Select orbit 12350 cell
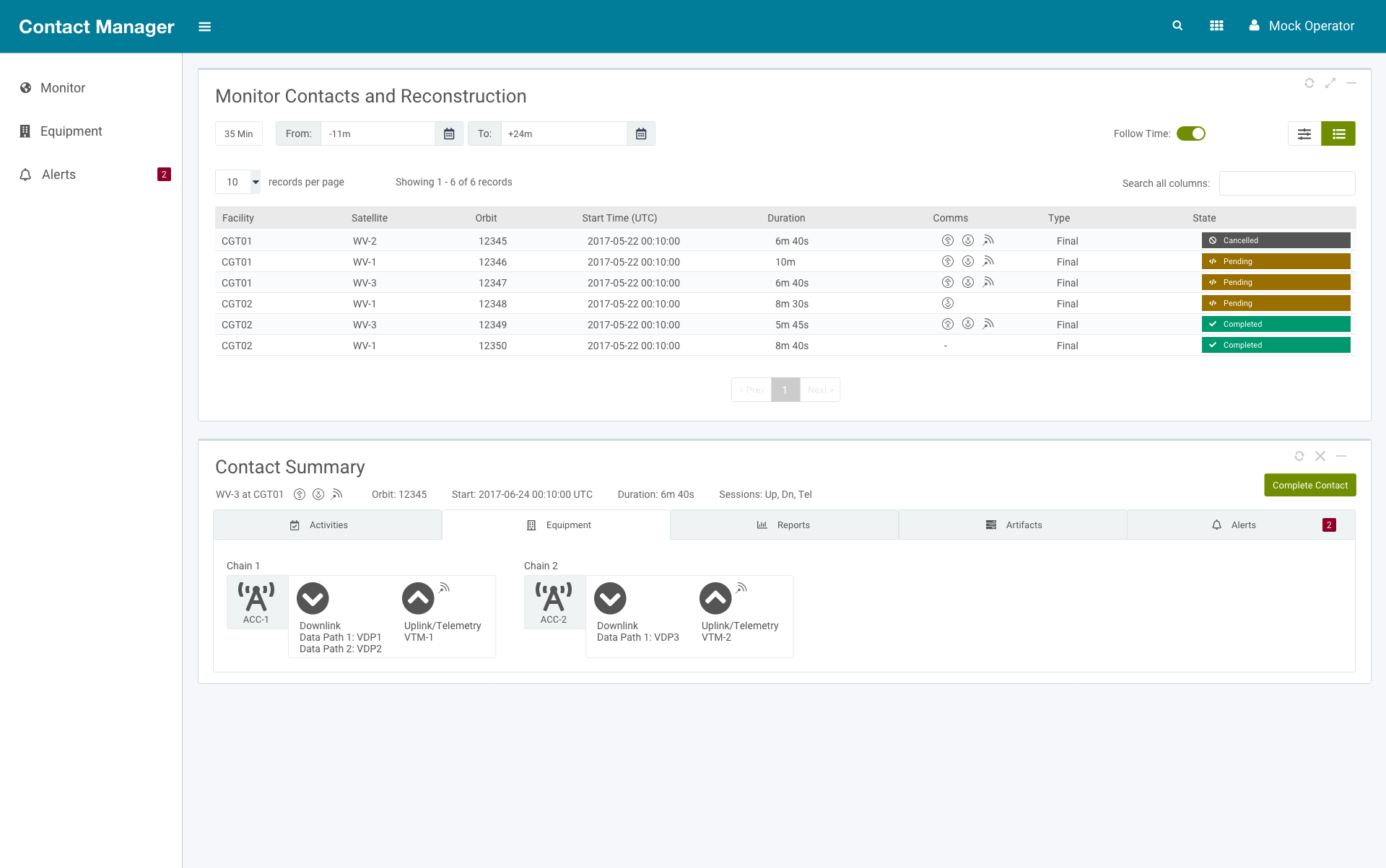This screenshot has height=868, width=1386. [x=492, y=346]
